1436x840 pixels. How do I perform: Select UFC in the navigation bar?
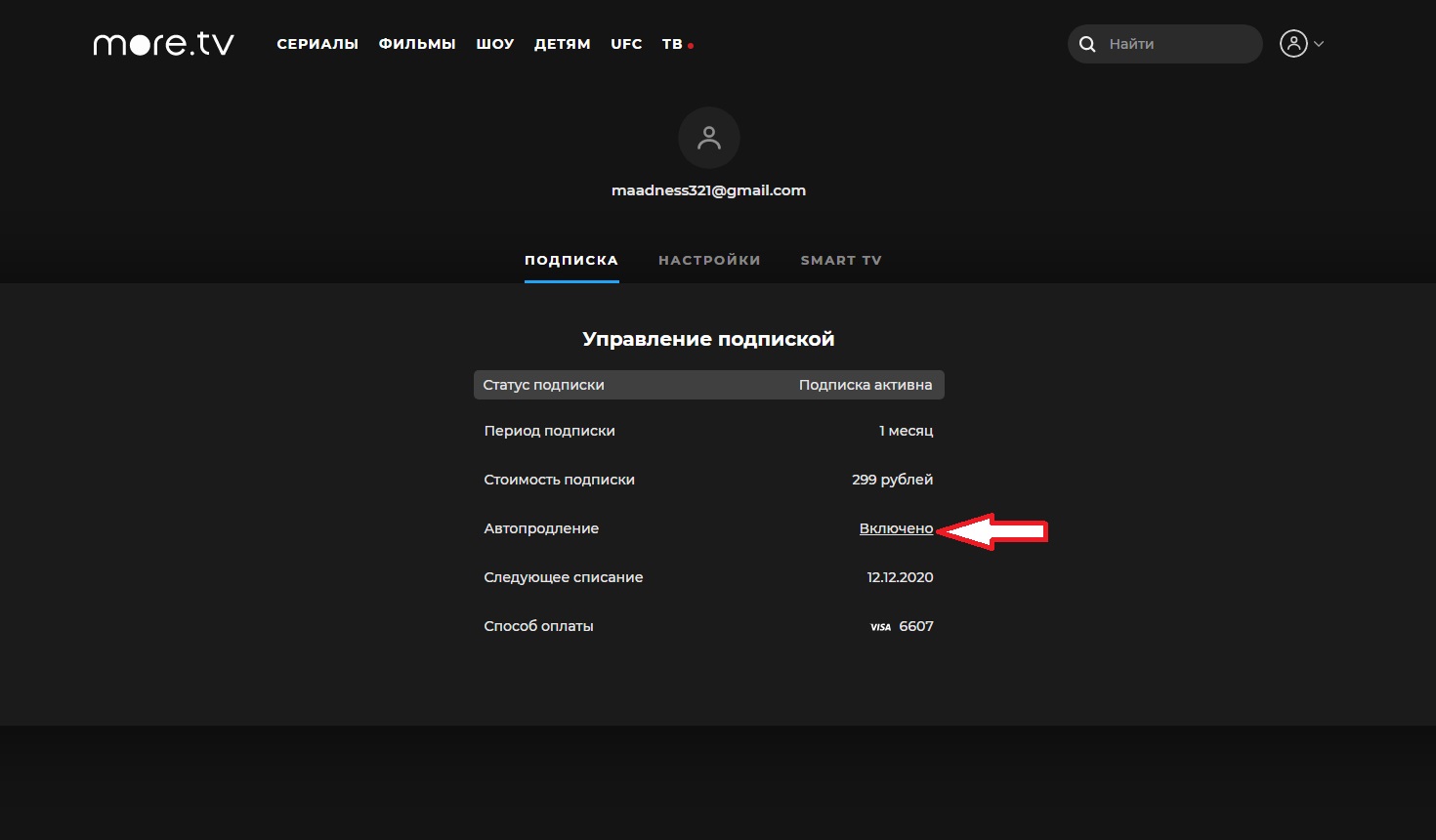tap(626, 43)
